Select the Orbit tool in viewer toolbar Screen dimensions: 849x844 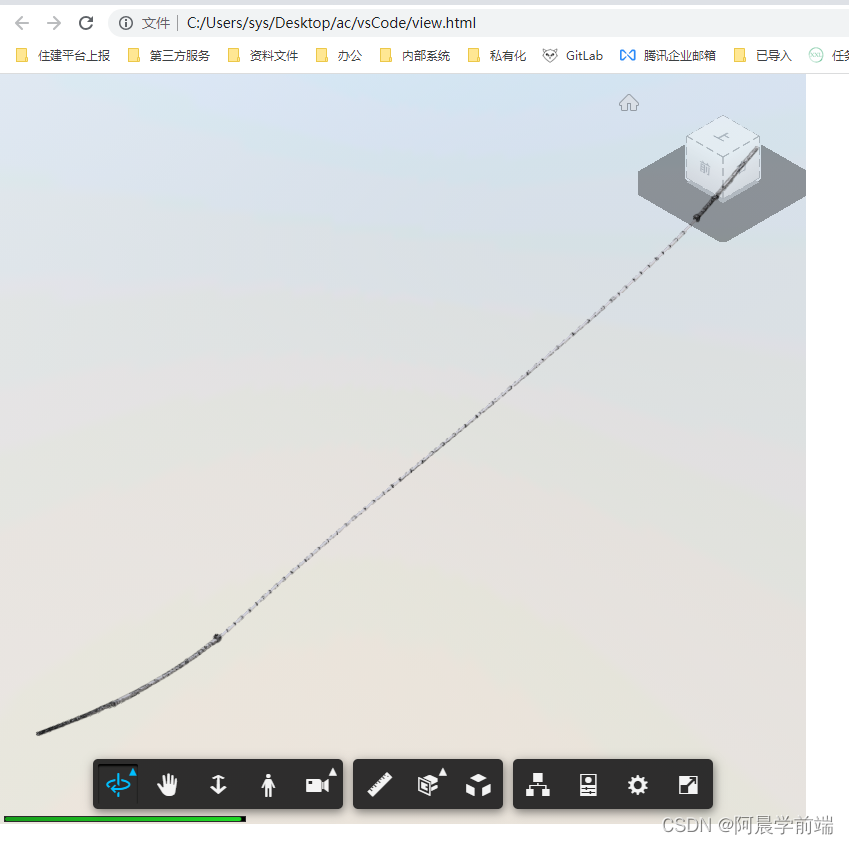(x=118, y=784)
